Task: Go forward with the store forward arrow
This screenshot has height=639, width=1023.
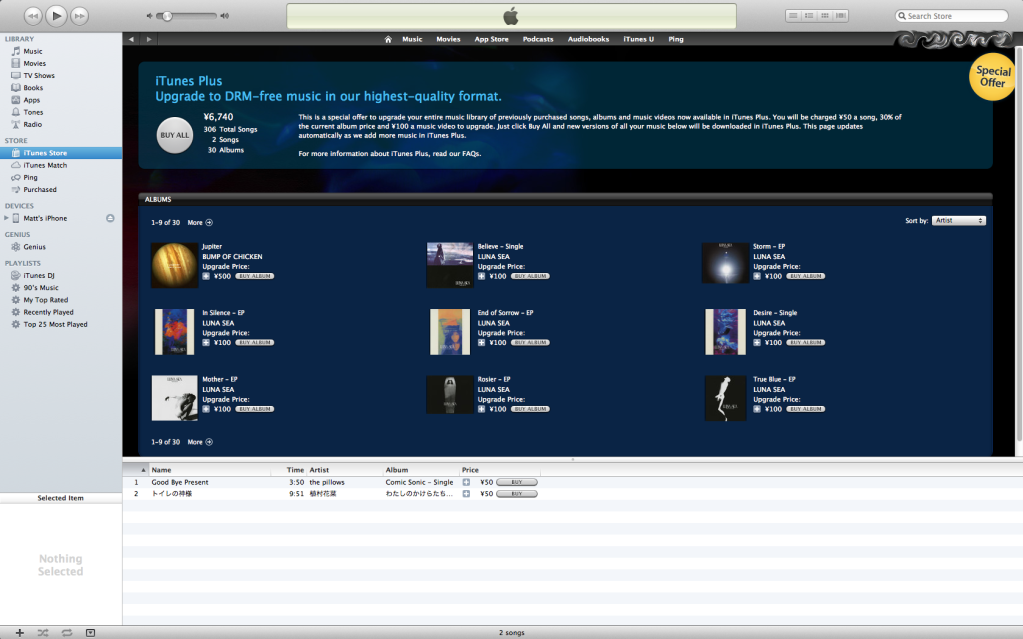Action: (149, 39)
